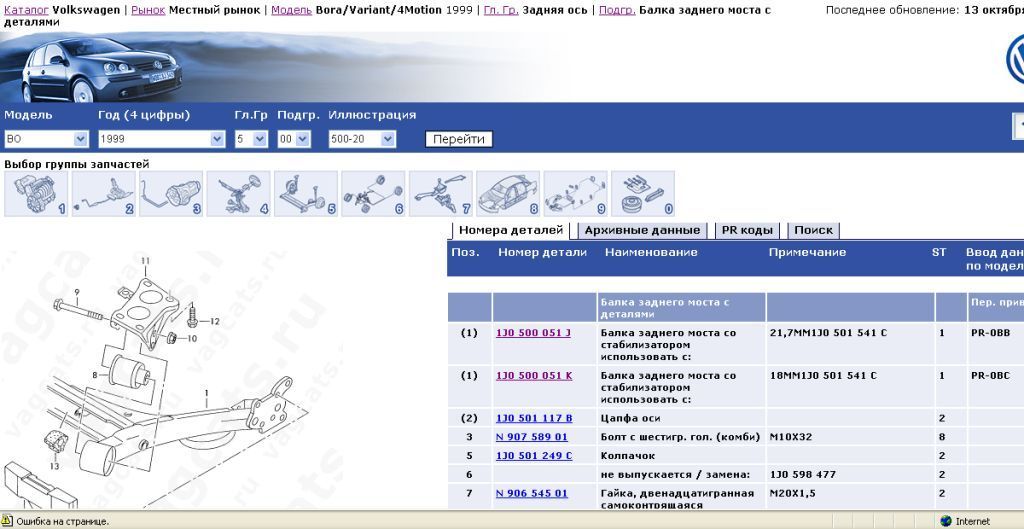Switch to the Архивные данные tab

point(642,231)
